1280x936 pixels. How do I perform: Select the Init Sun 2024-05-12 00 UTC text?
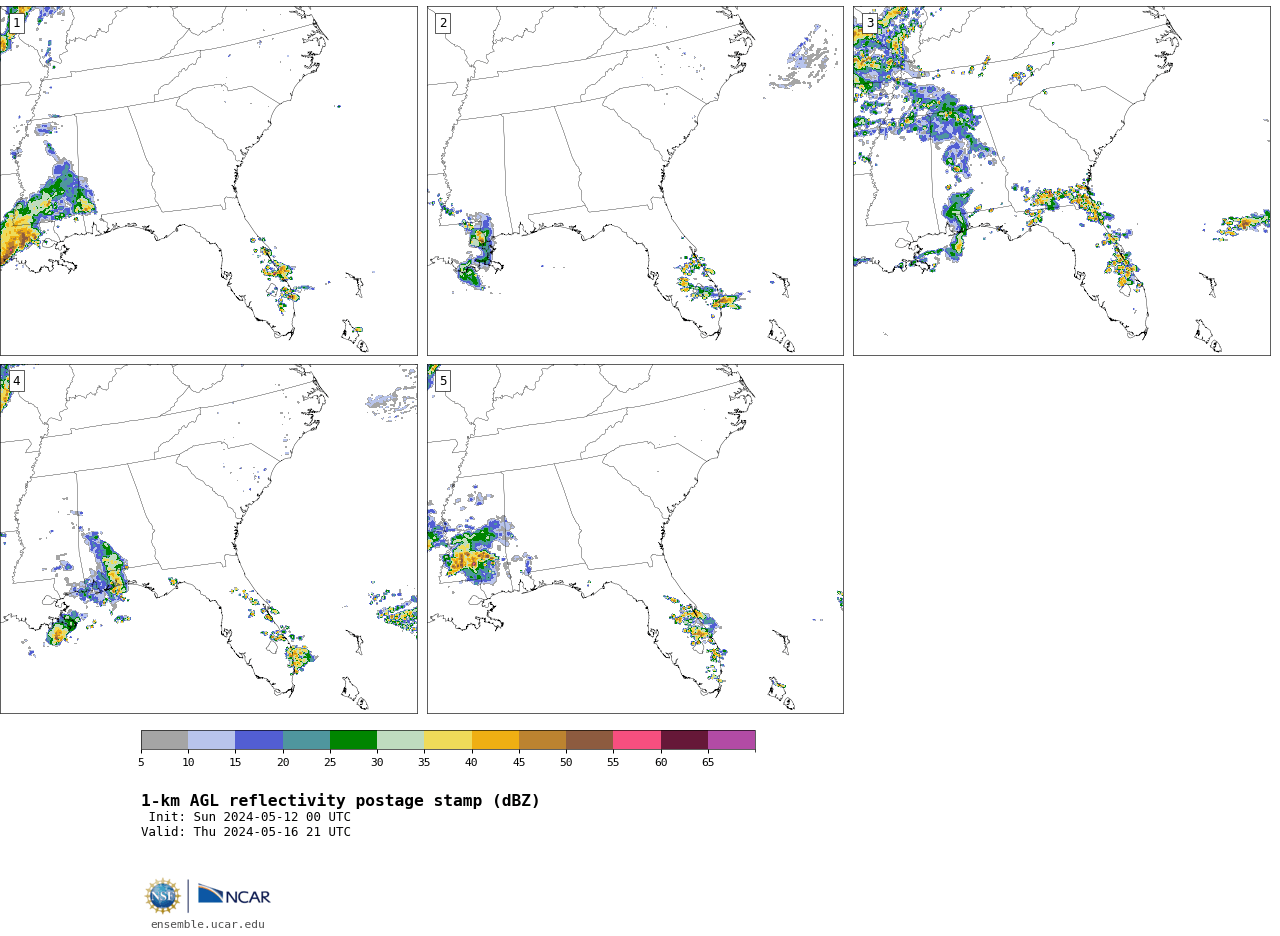tap(250, 817)
